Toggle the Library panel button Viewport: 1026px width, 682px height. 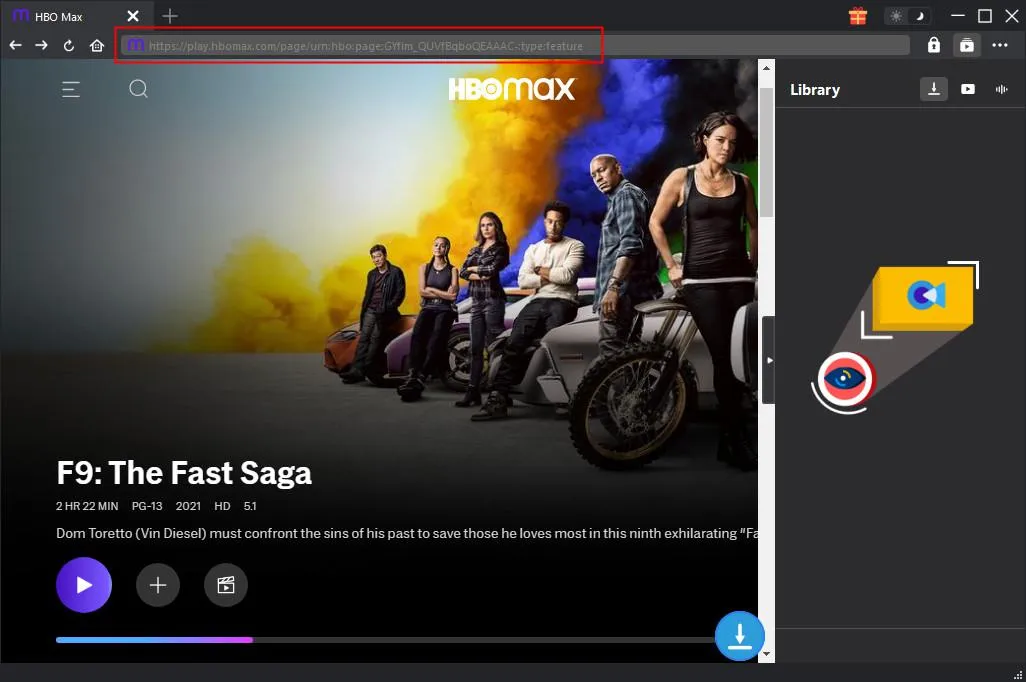click(966, 45)
